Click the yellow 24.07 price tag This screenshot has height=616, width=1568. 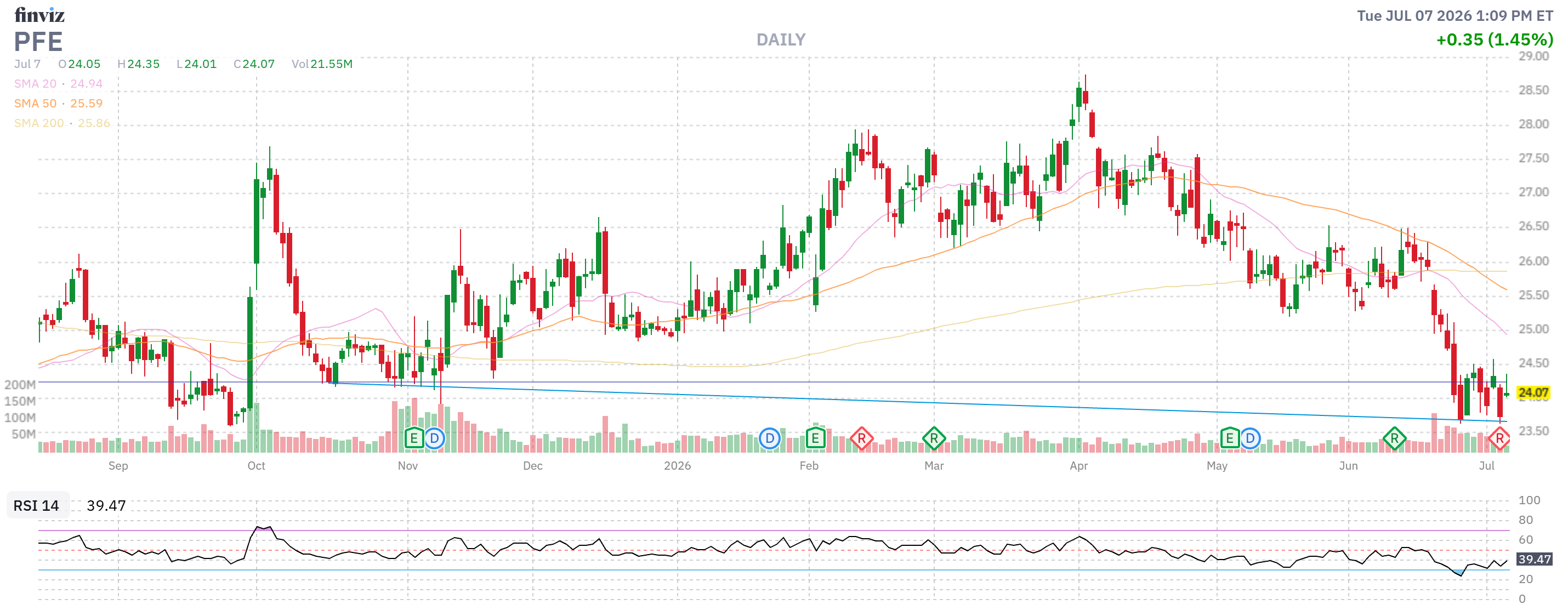point(1533,392)
